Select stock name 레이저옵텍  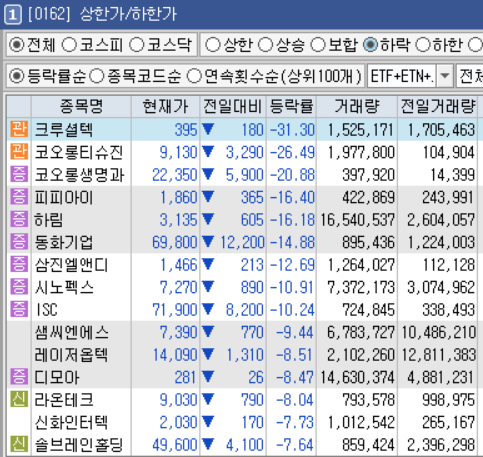(71, 355)
